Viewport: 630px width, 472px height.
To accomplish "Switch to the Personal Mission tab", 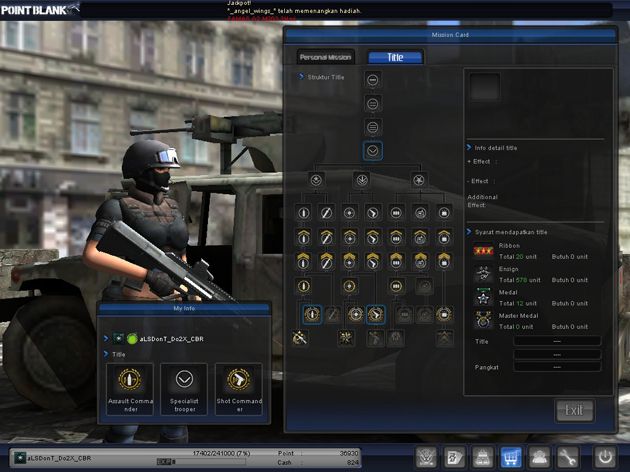I will coord(325,57).
